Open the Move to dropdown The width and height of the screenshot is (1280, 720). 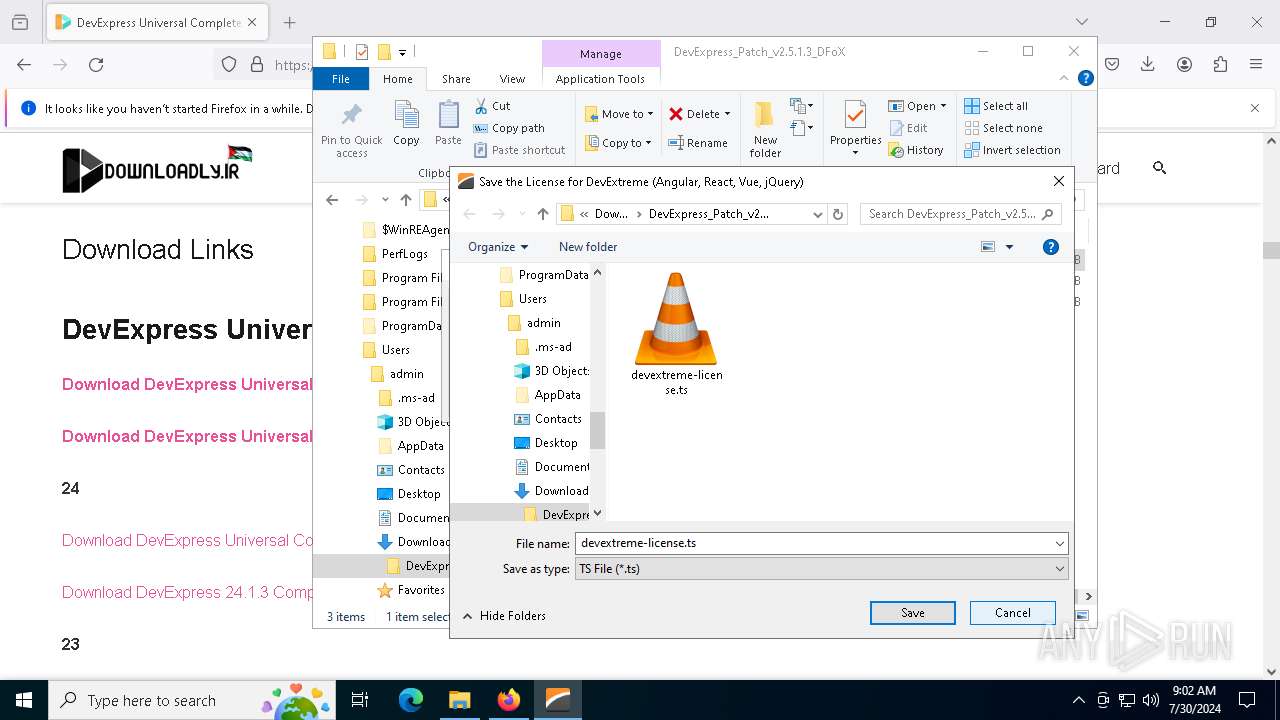pyautogui.click(x=619, y=114)
